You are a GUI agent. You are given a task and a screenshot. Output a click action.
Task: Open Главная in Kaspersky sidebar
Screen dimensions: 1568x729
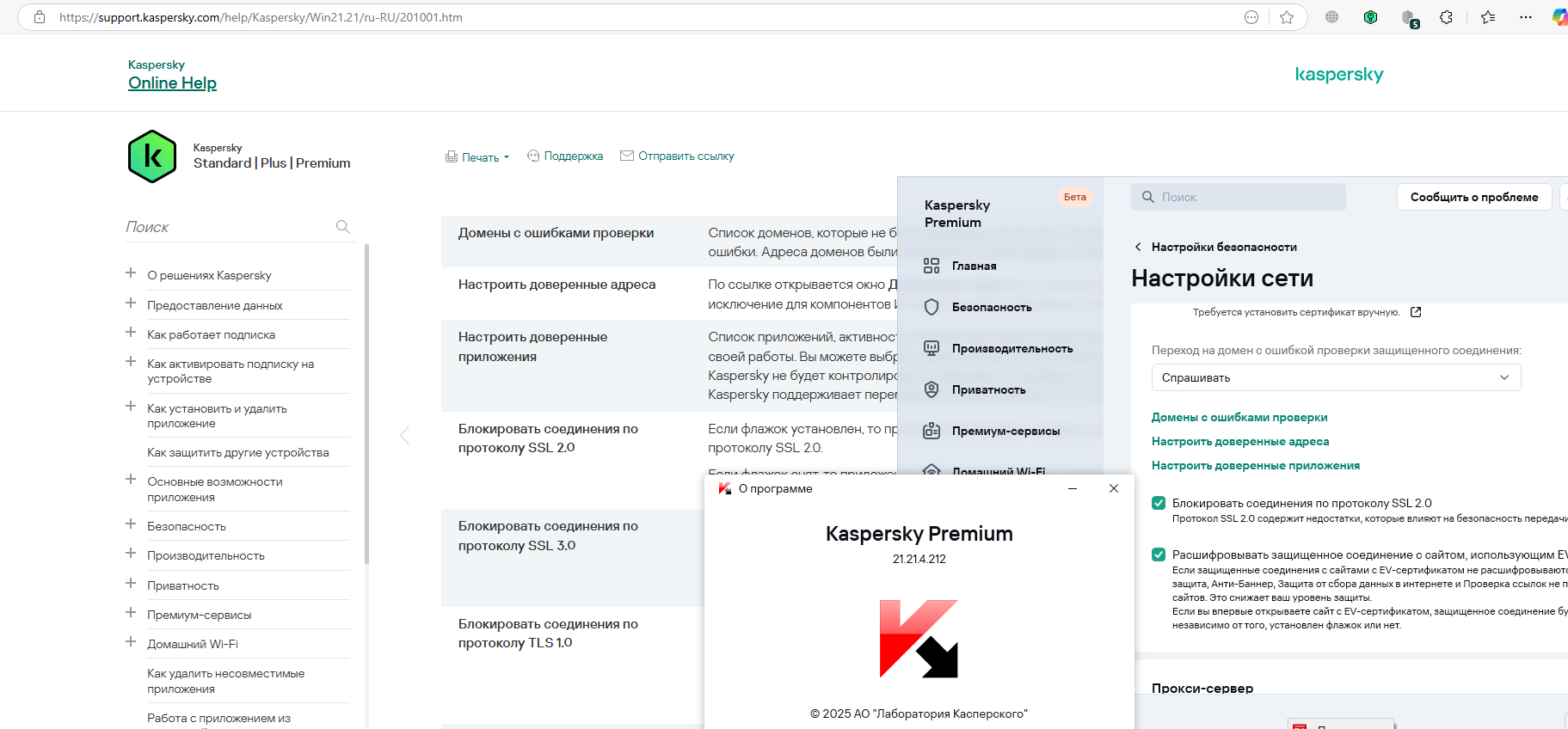click(974, 266)
